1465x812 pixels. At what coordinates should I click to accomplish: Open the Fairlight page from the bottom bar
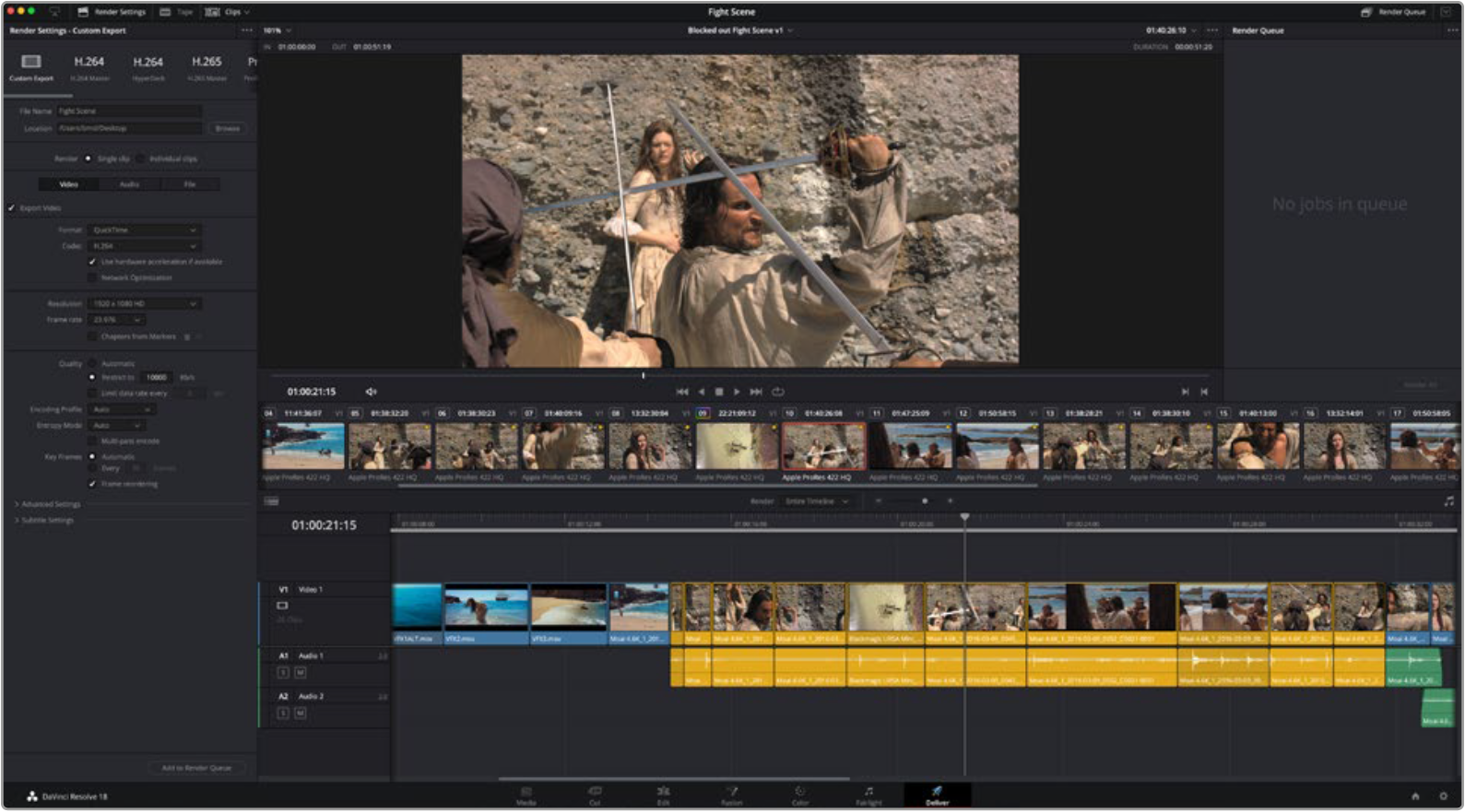[x=868, y=795]
